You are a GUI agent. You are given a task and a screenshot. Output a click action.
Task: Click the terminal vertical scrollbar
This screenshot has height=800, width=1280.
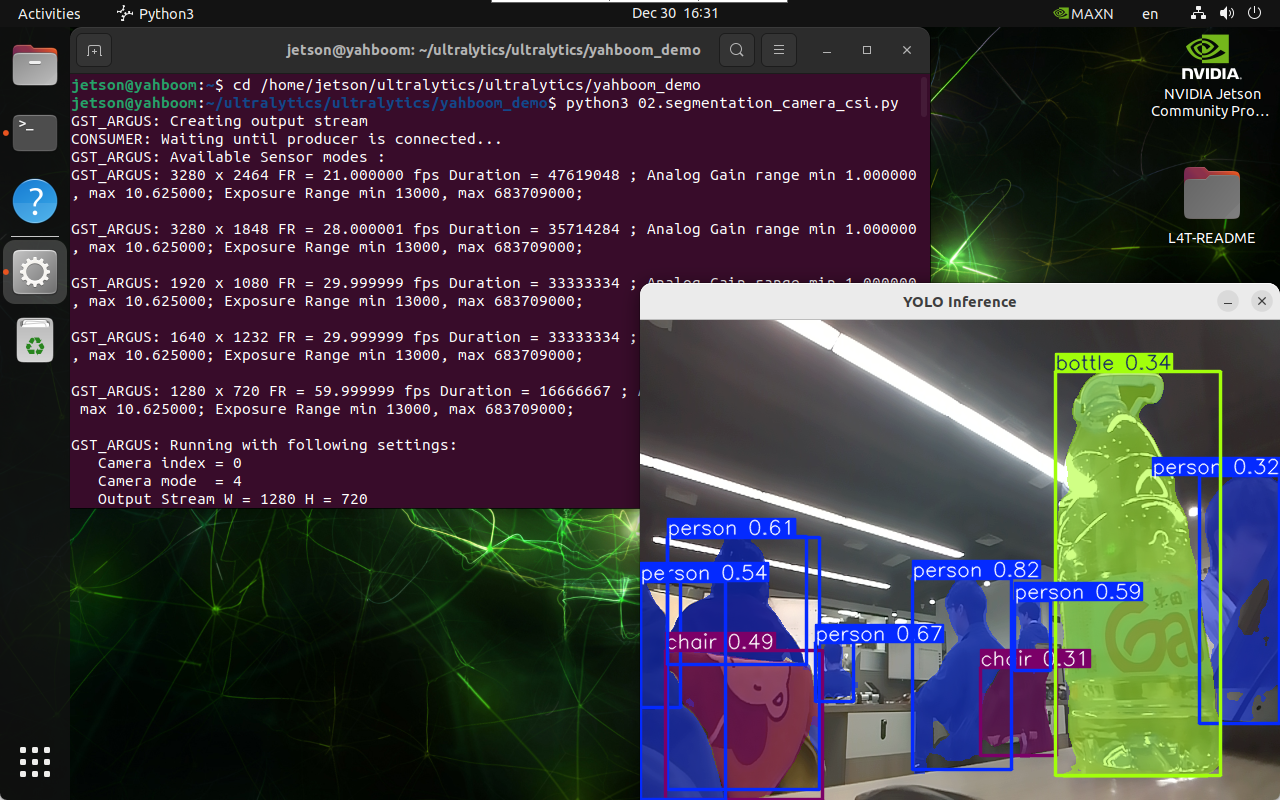pyautogui.click(x=926, y=95)
